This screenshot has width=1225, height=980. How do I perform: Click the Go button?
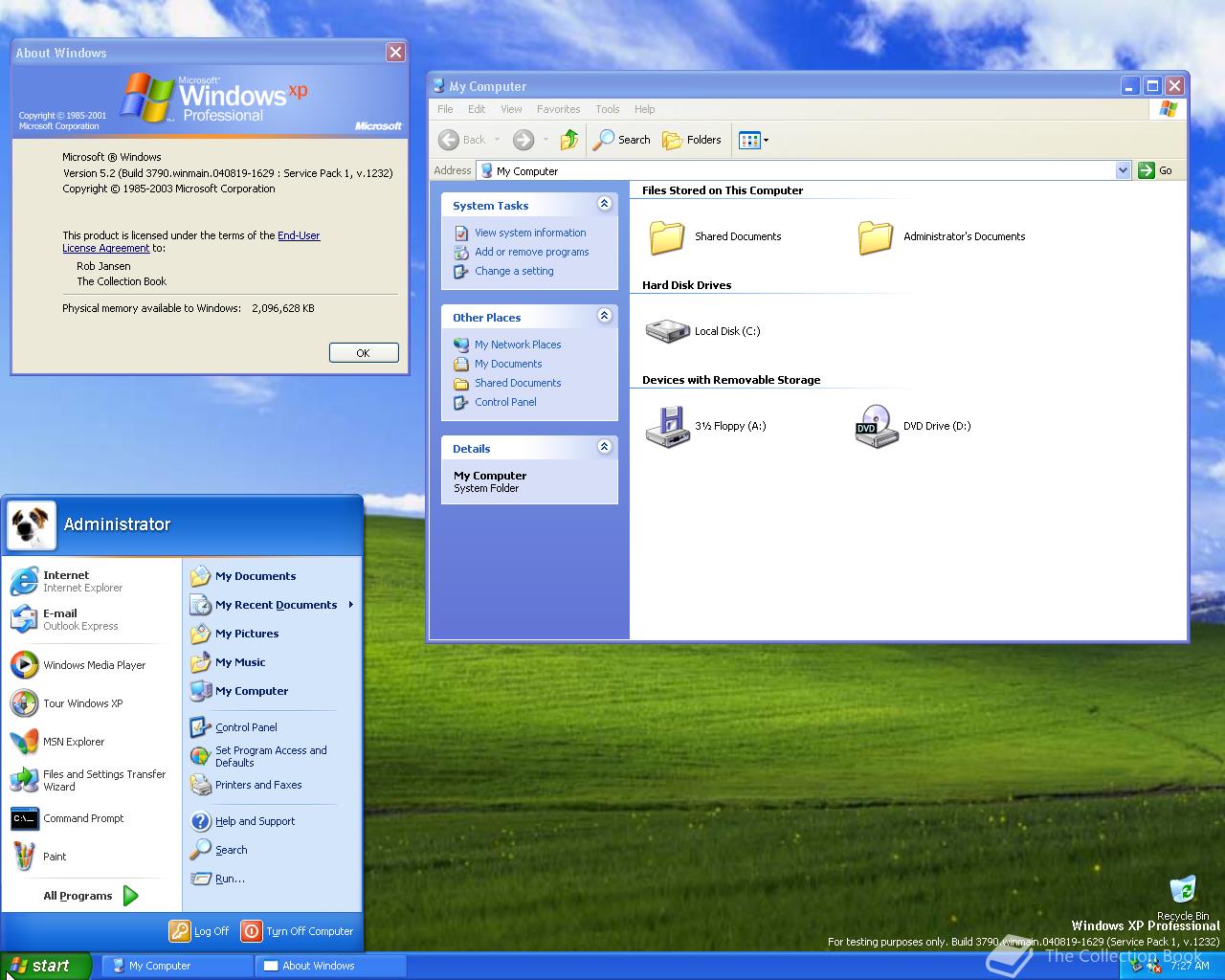(x=1155, y=170)
